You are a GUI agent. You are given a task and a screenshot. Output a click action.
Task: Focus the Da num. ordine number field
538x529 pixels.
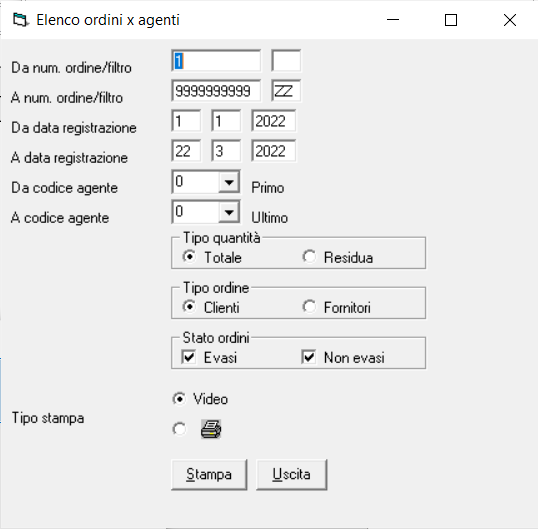[216, 61]
